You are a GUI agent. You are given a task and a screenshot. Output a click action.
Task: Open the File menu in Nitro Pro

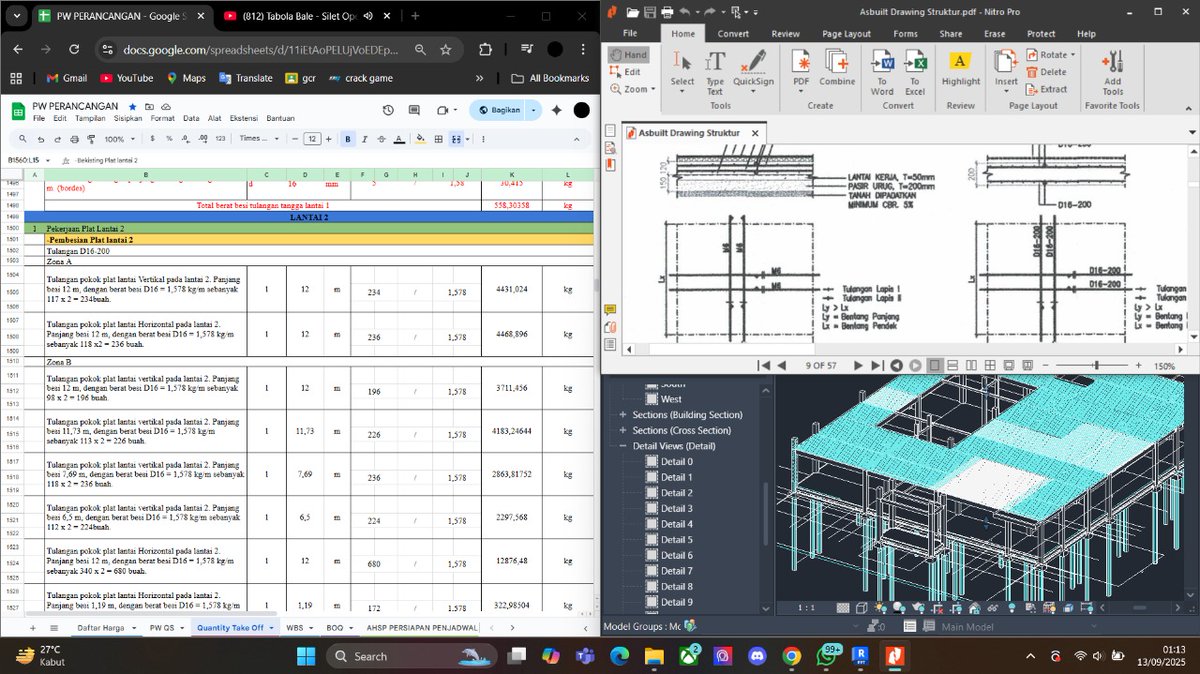pos(630,33)
